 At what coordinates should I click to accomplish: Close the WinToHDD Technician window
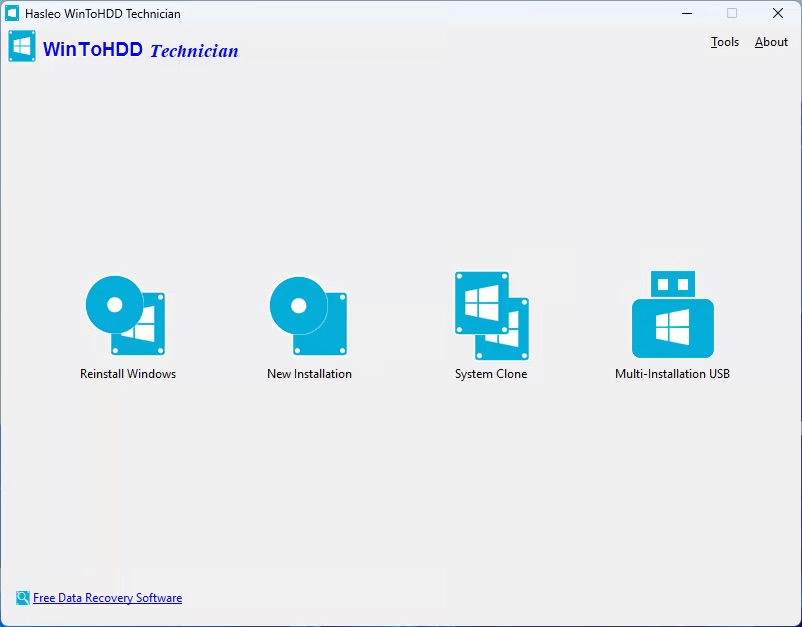click(x=777, y=14)
